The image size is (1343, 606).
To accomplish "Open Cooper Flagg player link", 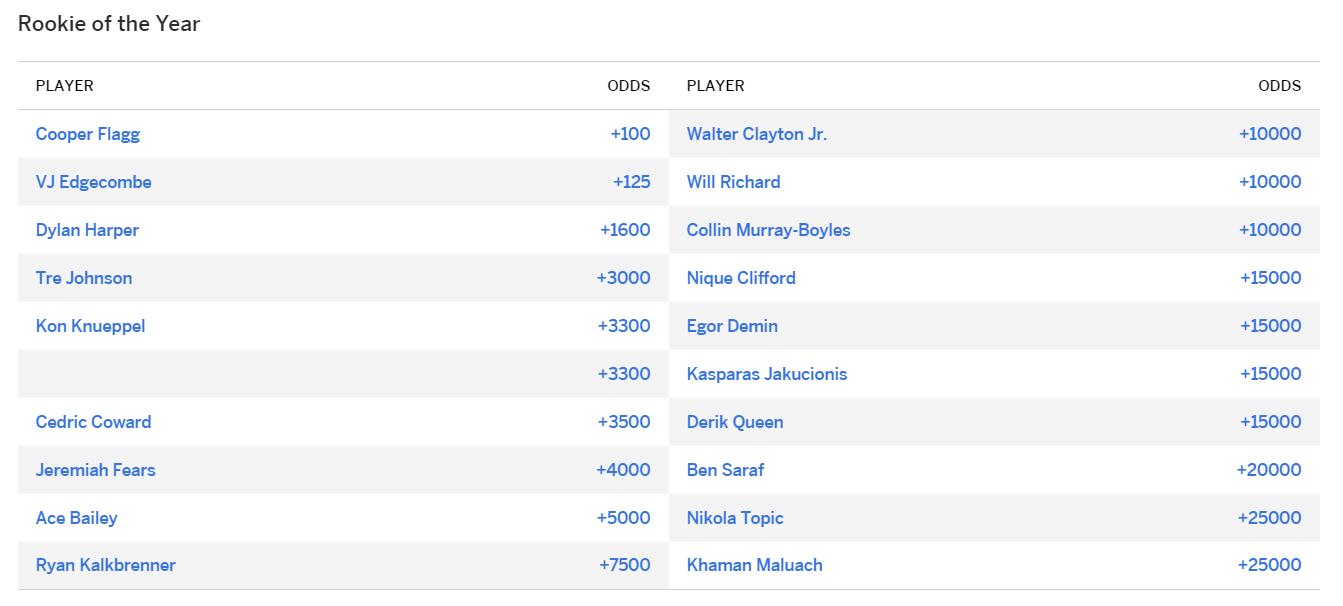I will point(88,134).
